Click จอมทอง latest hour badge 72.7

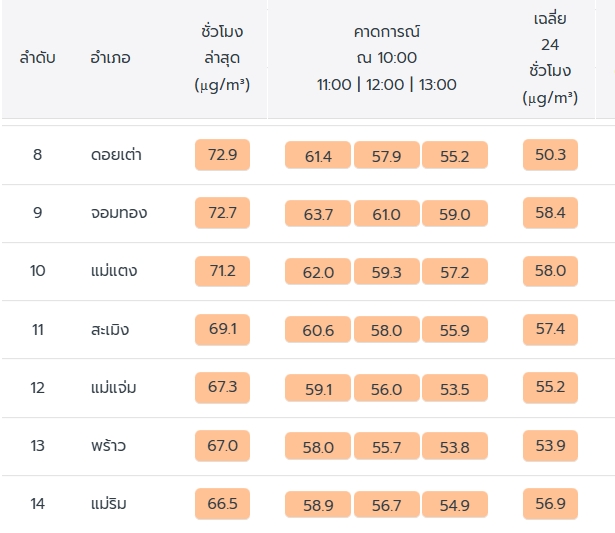click(x=222, y=213)
